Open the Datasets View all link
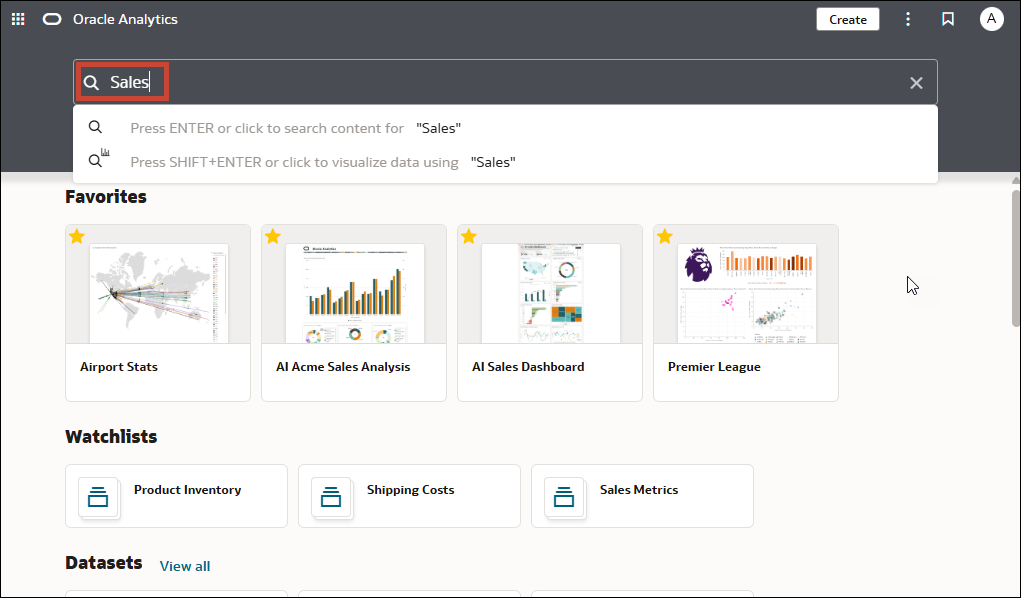The width and height of the screenshot is (1021, 598). click(185, 566)
